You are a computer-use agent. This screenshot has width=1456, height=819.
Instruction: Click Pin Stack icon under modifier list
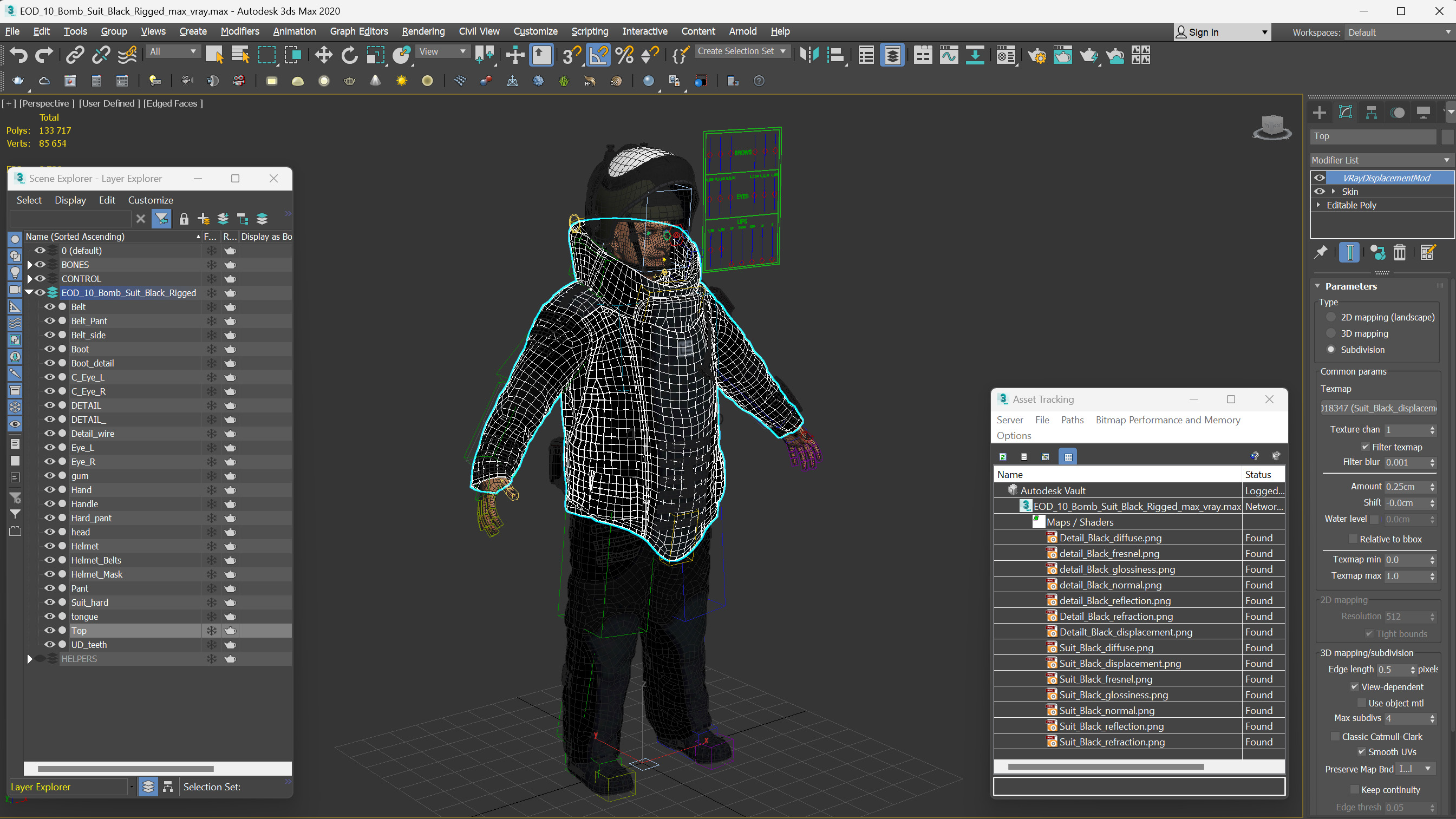pos(1320,252)
